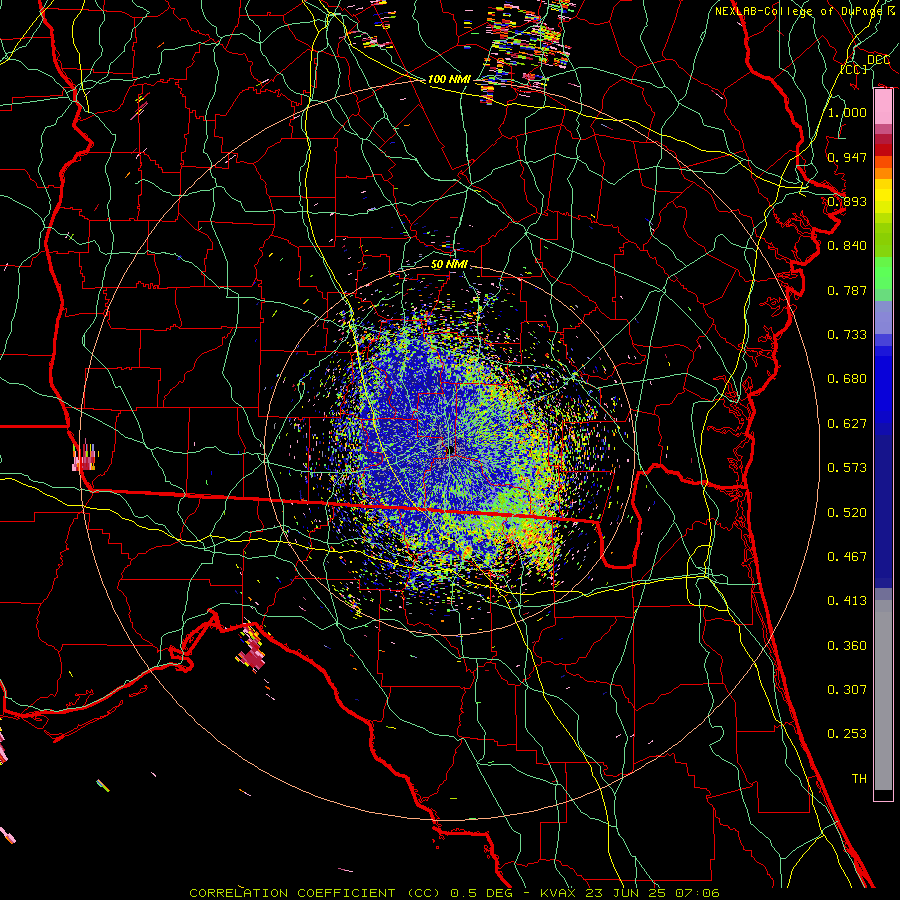The width and height of the screenshot is (900, 900).
Task: Select the 0.680 legend value
Action: point(847,379)
